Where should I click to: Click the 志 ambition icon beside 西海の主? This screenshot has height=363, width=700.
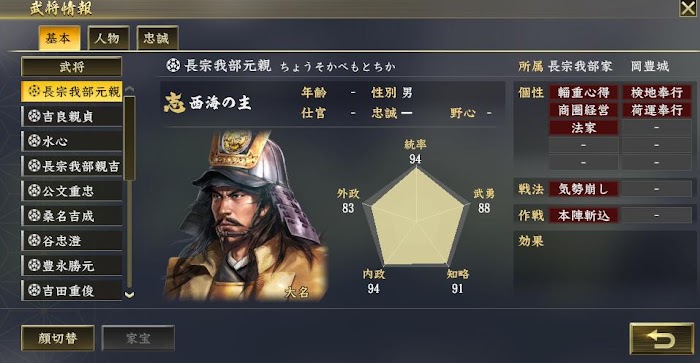(175, 103)
